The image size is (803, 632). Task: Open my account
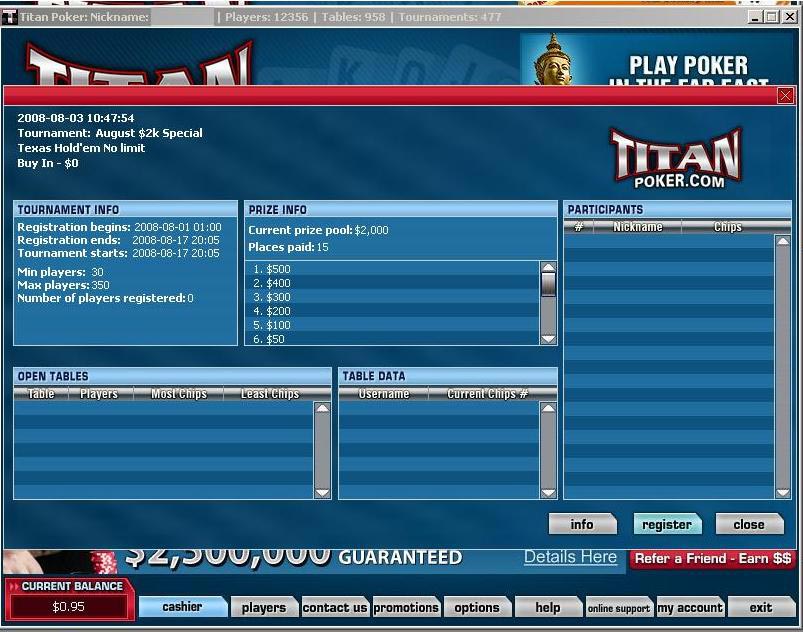pos(690,607)
